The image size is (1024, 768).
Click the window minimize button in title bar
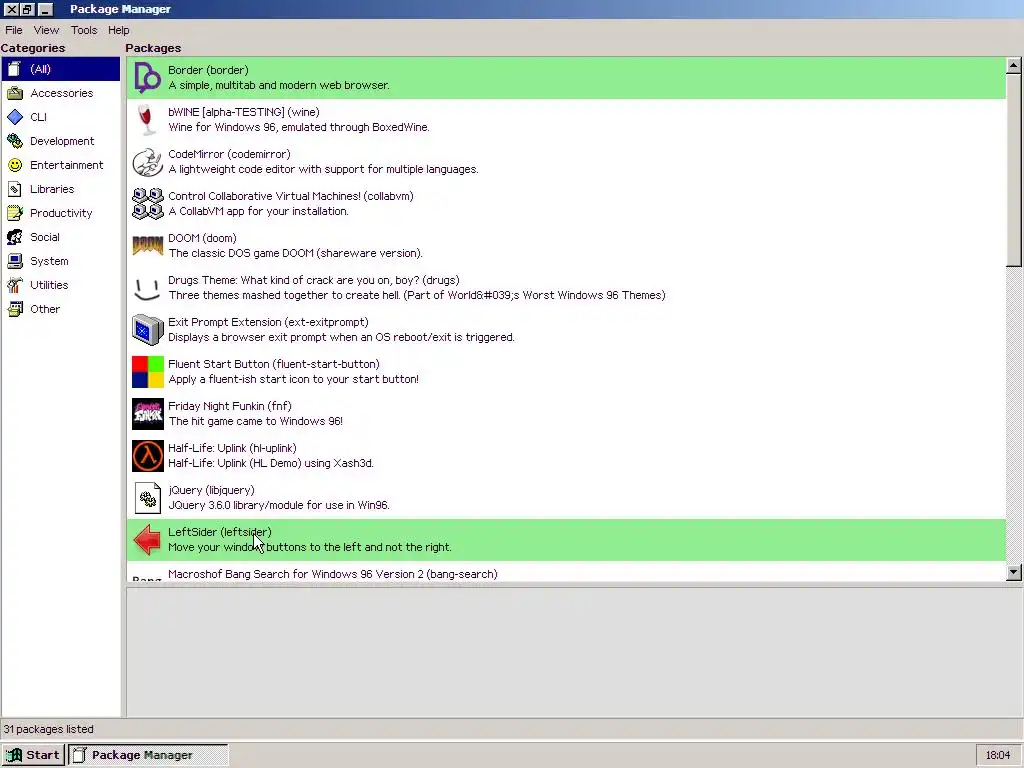coord(44,9)
